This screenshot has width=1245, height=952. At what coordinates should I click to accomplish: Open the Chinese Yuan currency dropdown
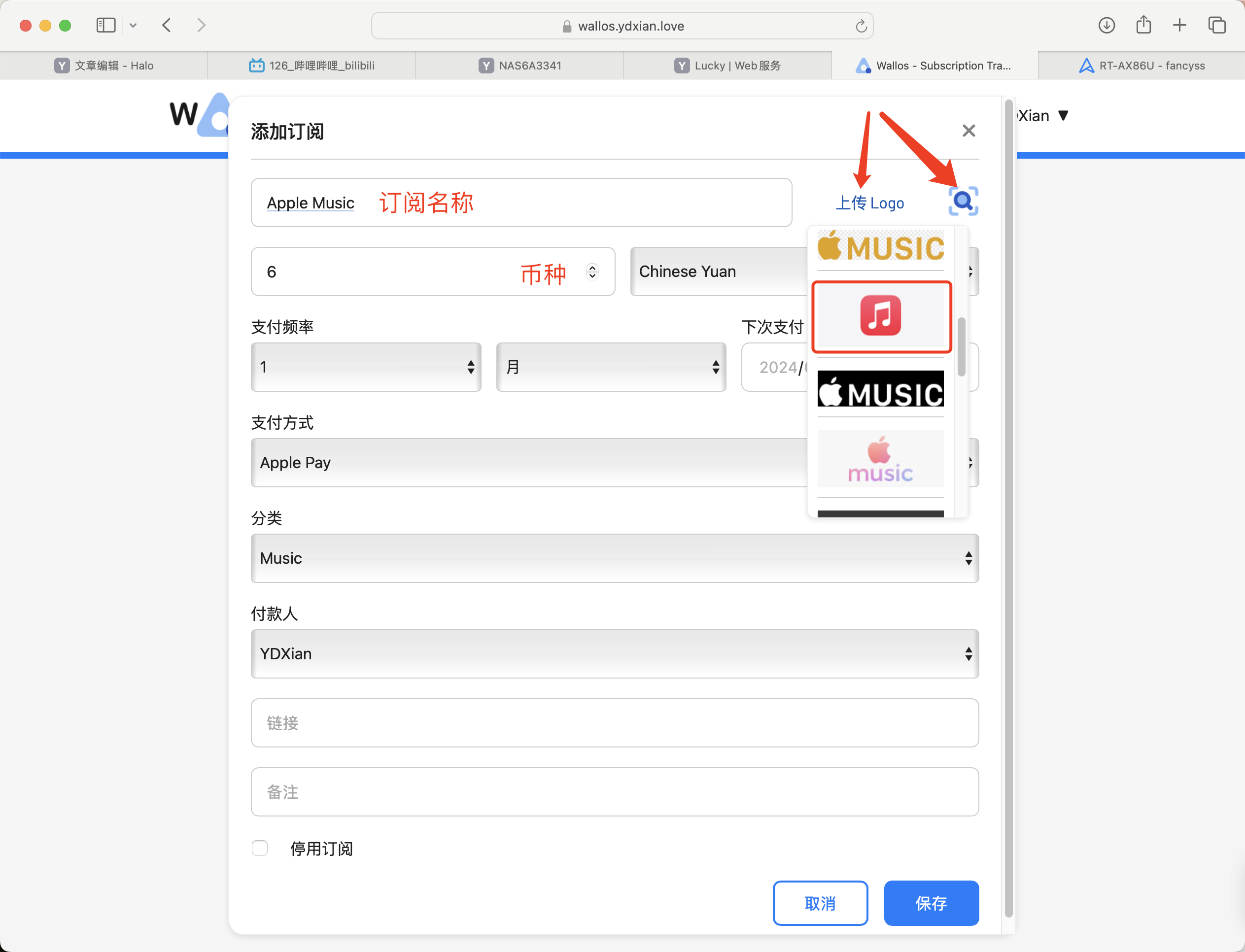[x=720, y=272]
